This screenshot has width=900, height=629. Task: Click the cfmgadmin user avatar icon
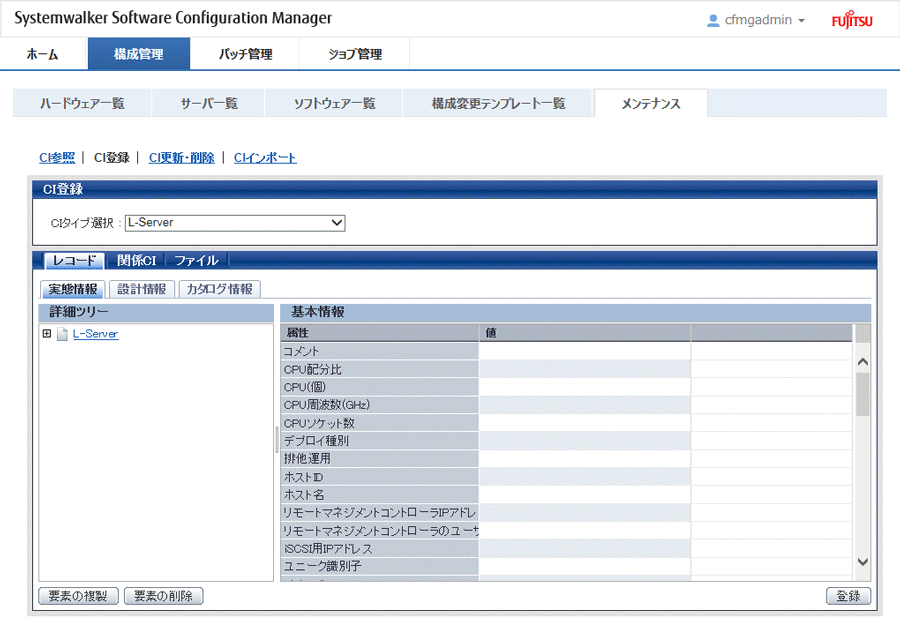point(713,21)
